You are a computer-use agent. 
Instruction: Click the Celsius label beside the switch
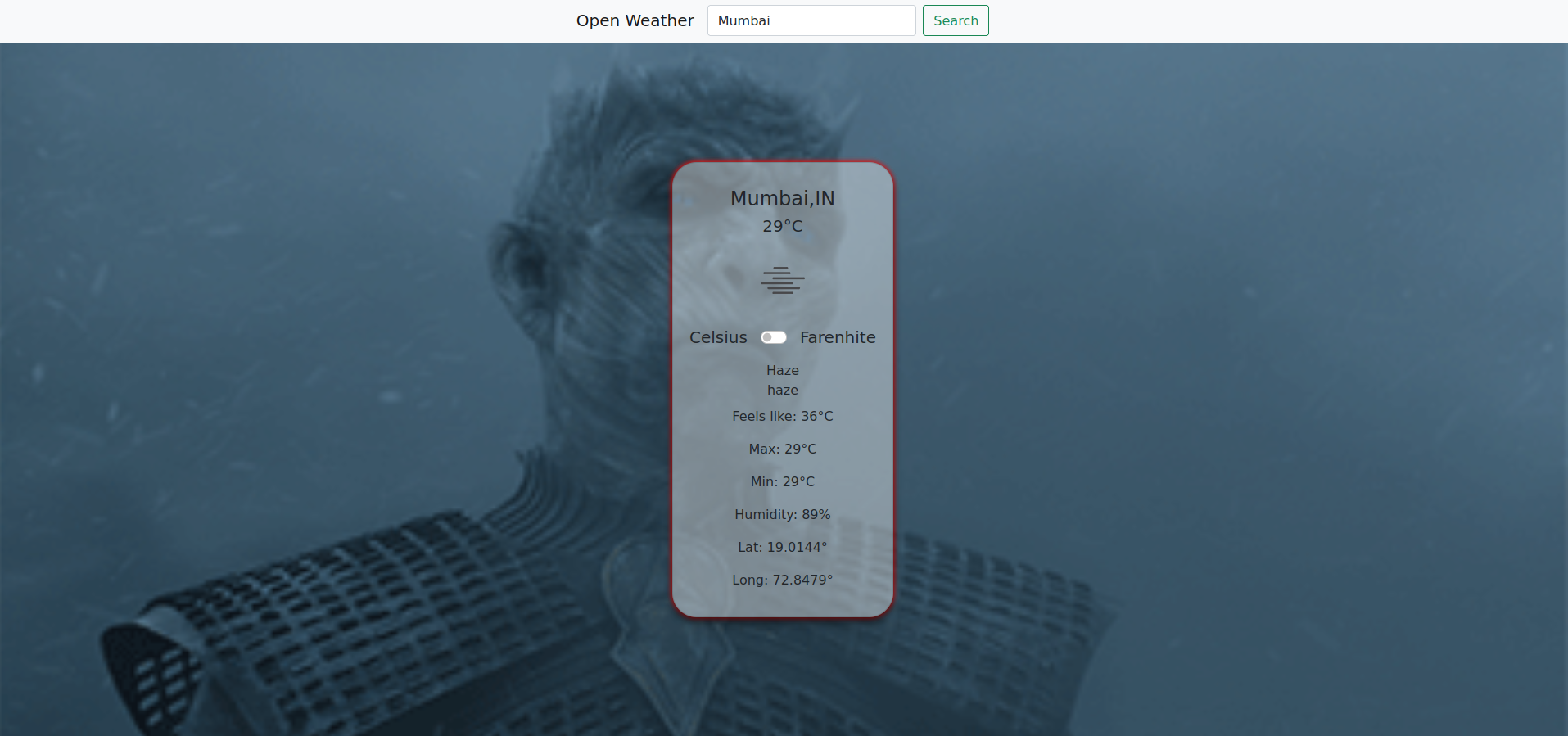point(718,337)
